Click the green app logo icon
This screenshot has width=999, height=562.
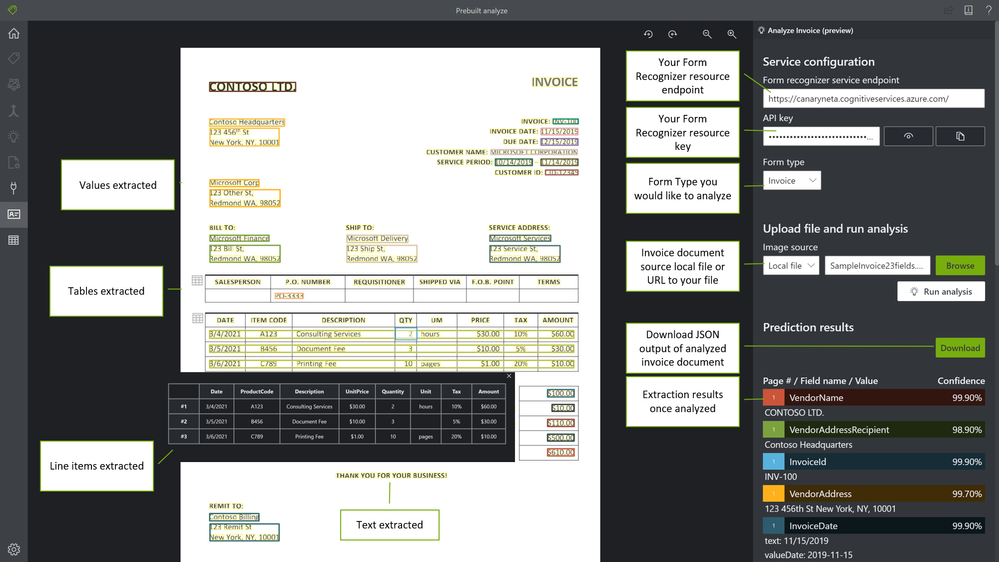(12, 10)
